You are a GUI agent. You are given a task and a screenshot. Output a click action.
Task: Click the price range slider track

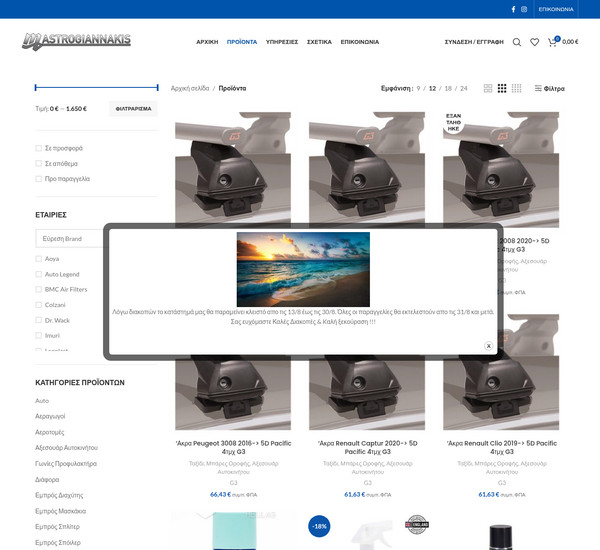point(96,88)
